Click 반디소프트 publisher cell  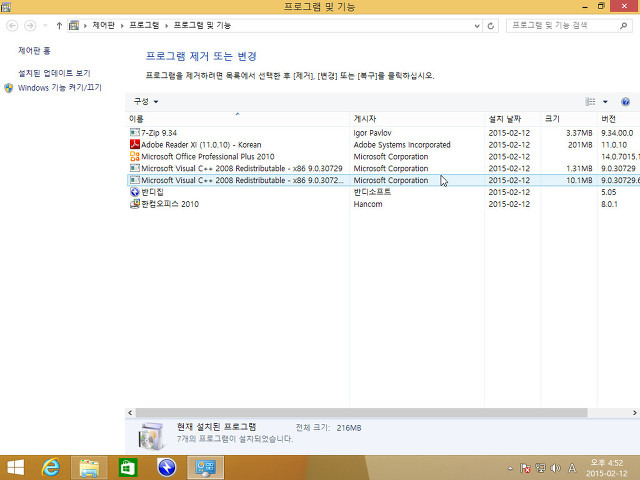(372, 192)
